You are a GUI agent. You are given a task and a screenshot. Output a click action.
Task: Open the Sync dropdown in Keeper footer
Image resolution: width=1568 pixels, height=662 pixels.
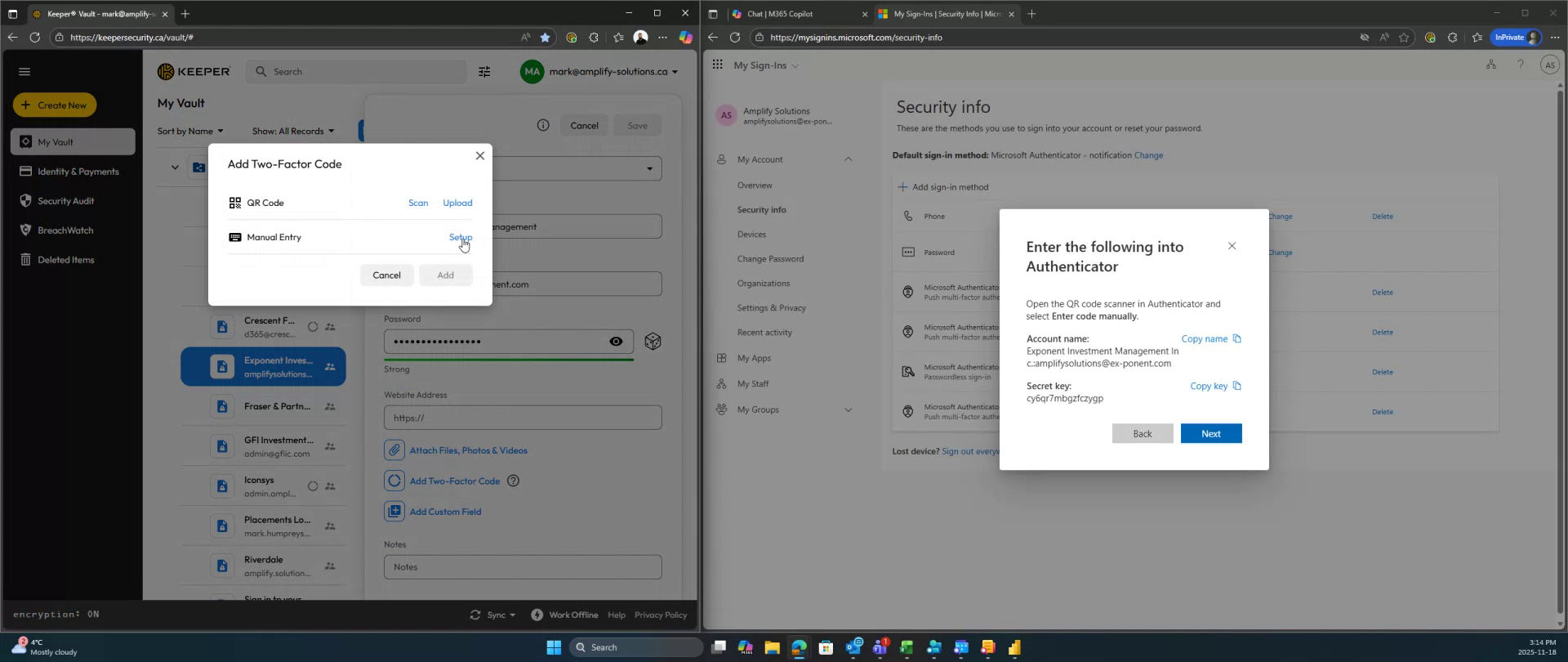click(x=492, y=615)
